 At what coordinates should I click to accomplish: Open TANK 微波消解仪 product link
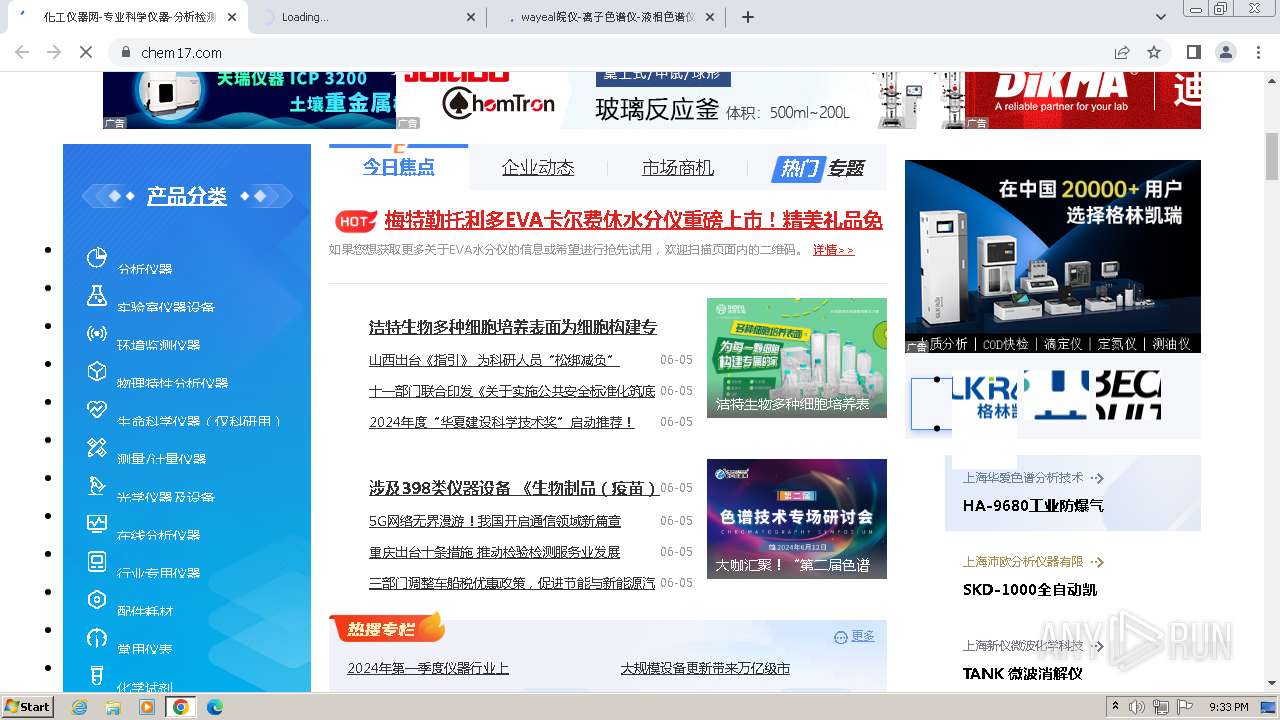[1022, 674]
